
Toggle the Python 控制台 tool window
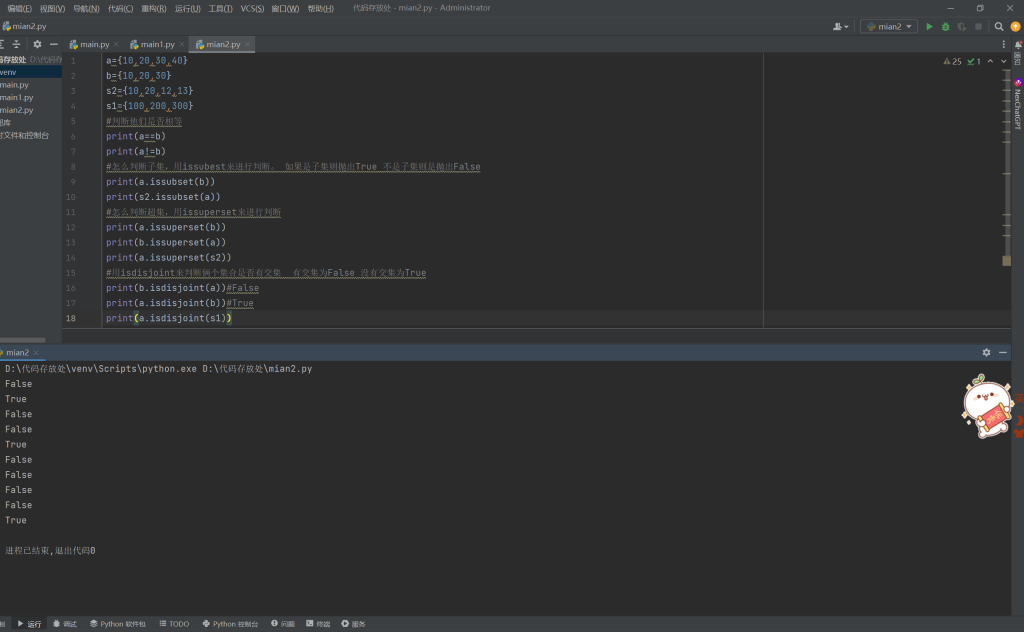(x=230, y=624)
